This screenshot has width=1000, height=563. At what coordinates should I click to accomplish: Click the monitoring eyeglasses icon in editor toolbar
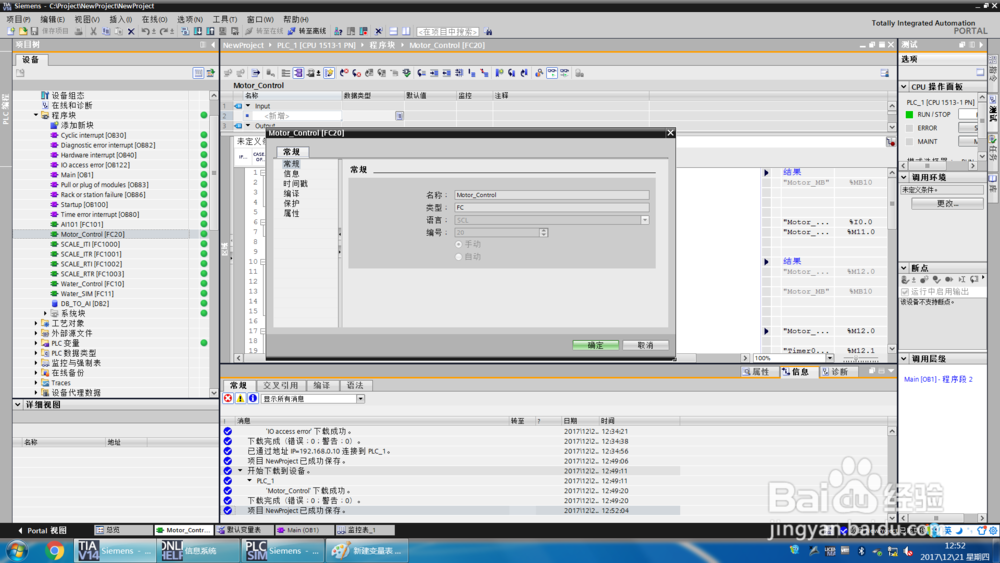[x=552, y=73]
